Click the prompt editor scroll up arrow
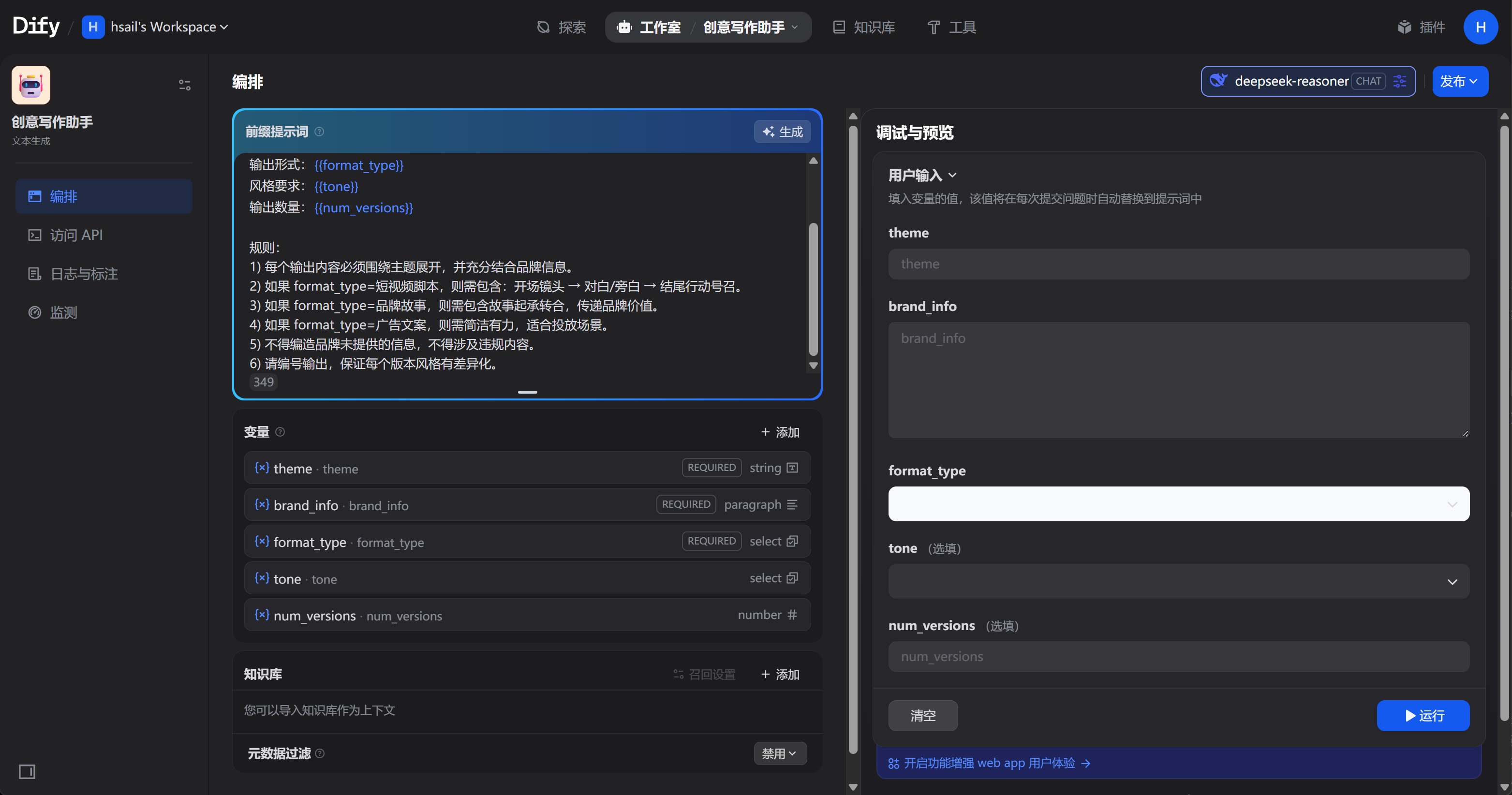Screen dimensions: 1512x795 click(x=814, y=160)
